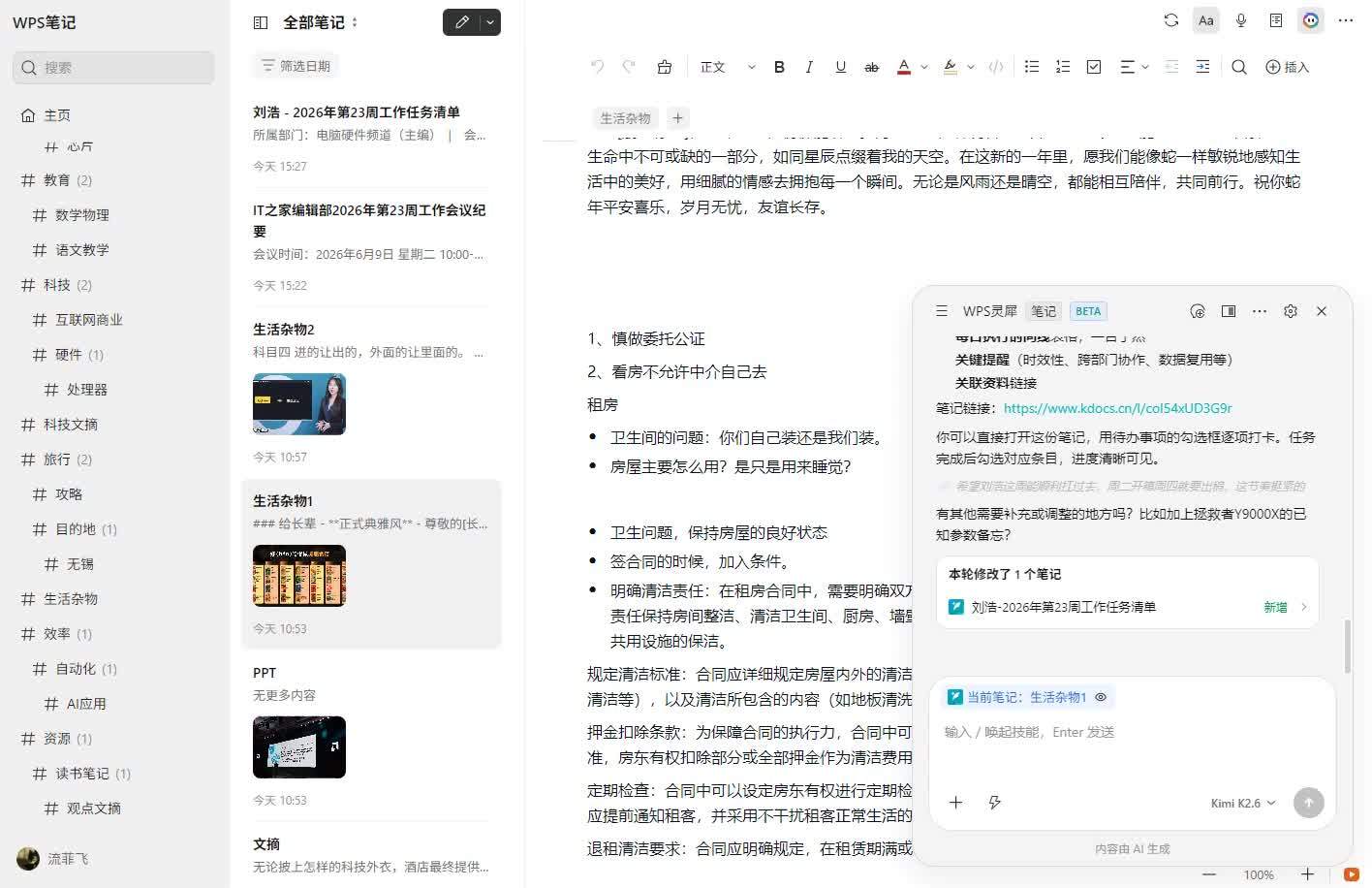Screen dimensions: 1372x888
Task: Insert a to-do checkbox list
Action: click(1094, 67)
